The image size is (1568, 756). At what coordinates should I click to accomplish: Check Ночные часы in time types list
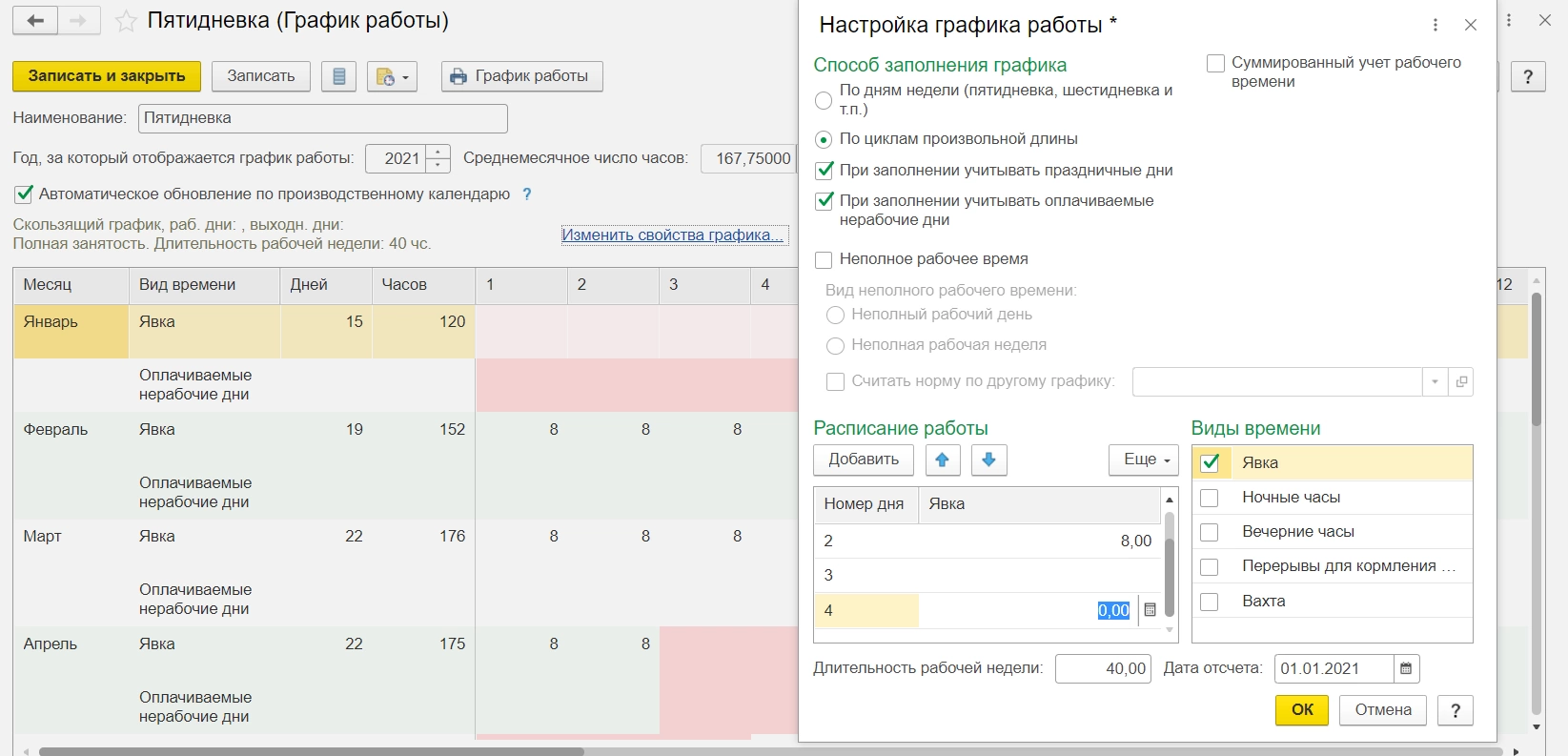1209,498
